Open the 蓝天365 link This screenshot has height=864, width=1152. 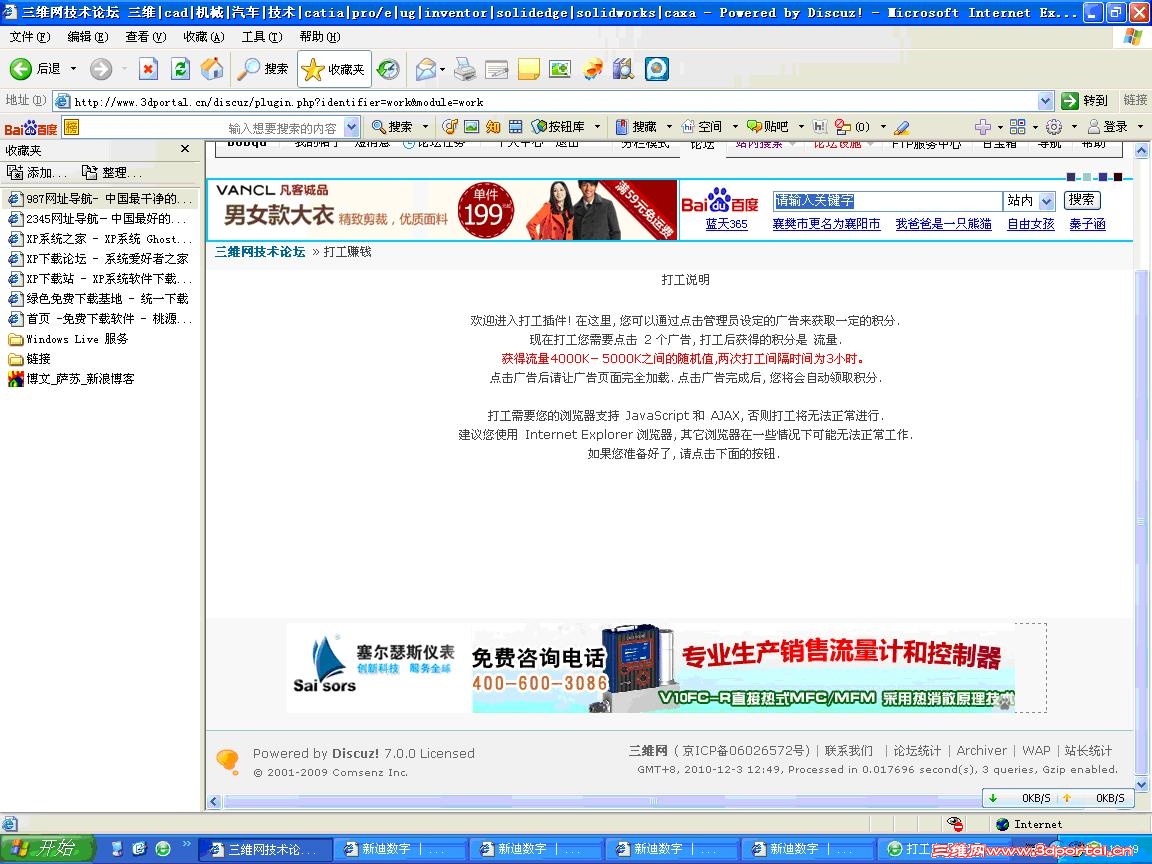726,224
